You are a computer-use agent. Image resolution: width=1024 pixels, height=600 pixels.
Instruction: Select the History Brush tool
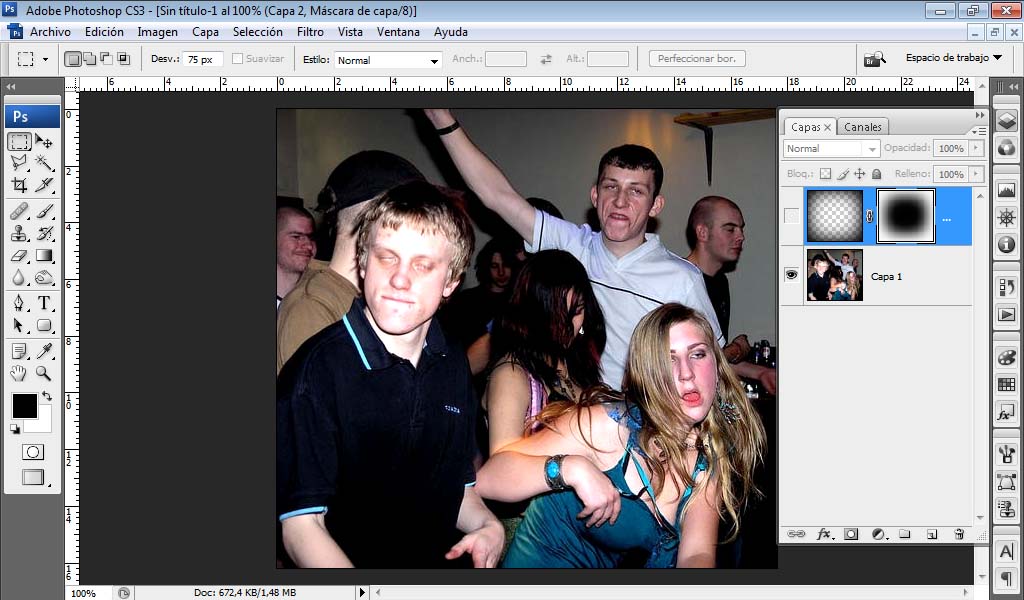44,233
